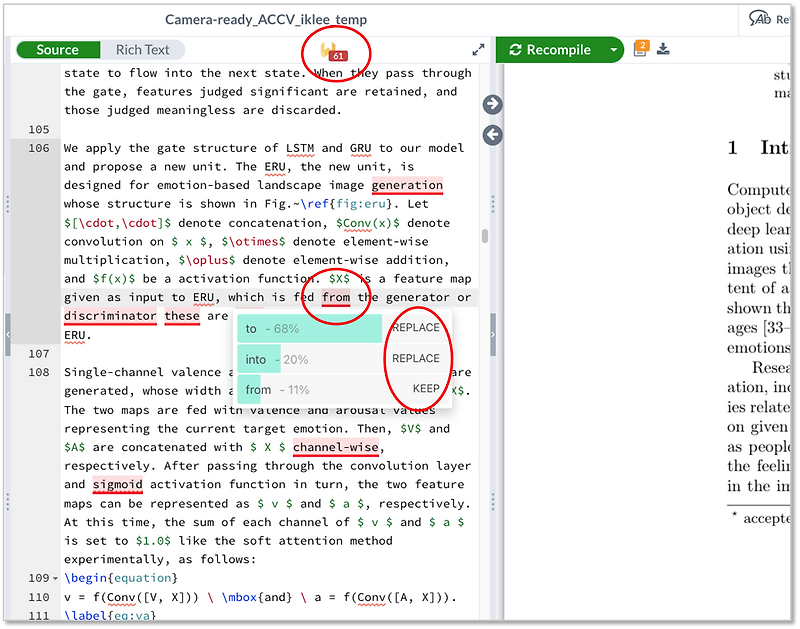
Task: Jump to source location with left arrow icon
Action: point(492,134)
